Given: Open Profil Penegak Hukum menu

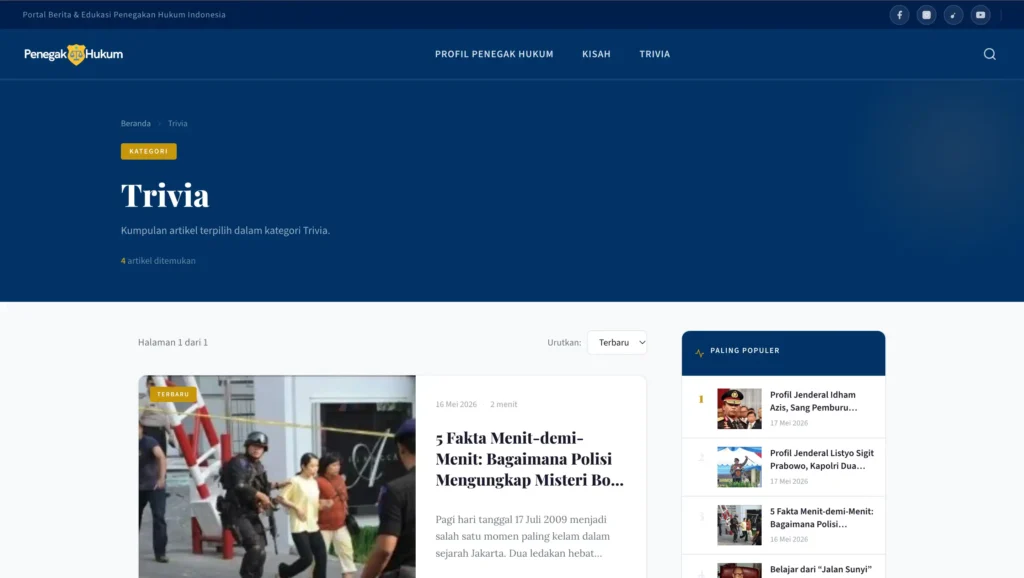Looking at the screenshot, I should (x=494, y=54).
